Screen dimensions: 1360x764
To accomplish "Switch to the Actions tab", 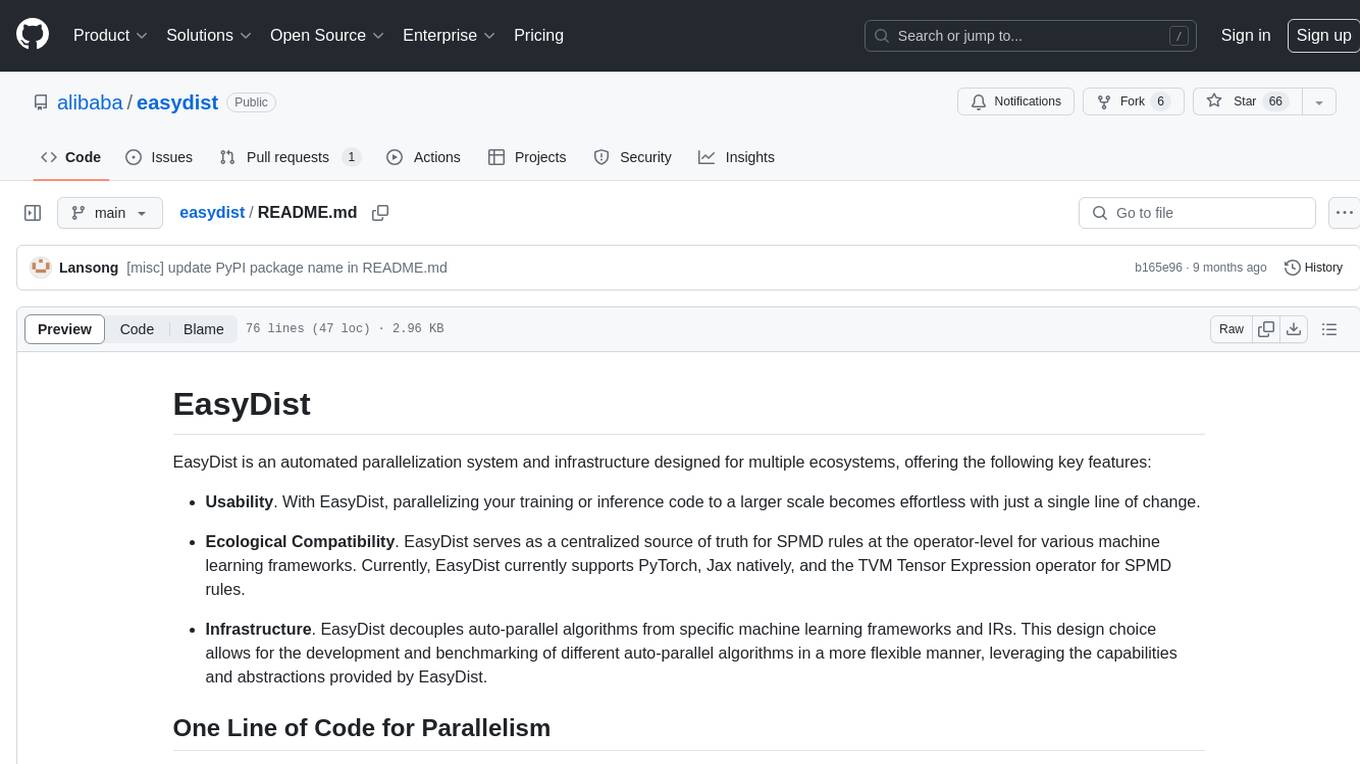I will 423,157.
